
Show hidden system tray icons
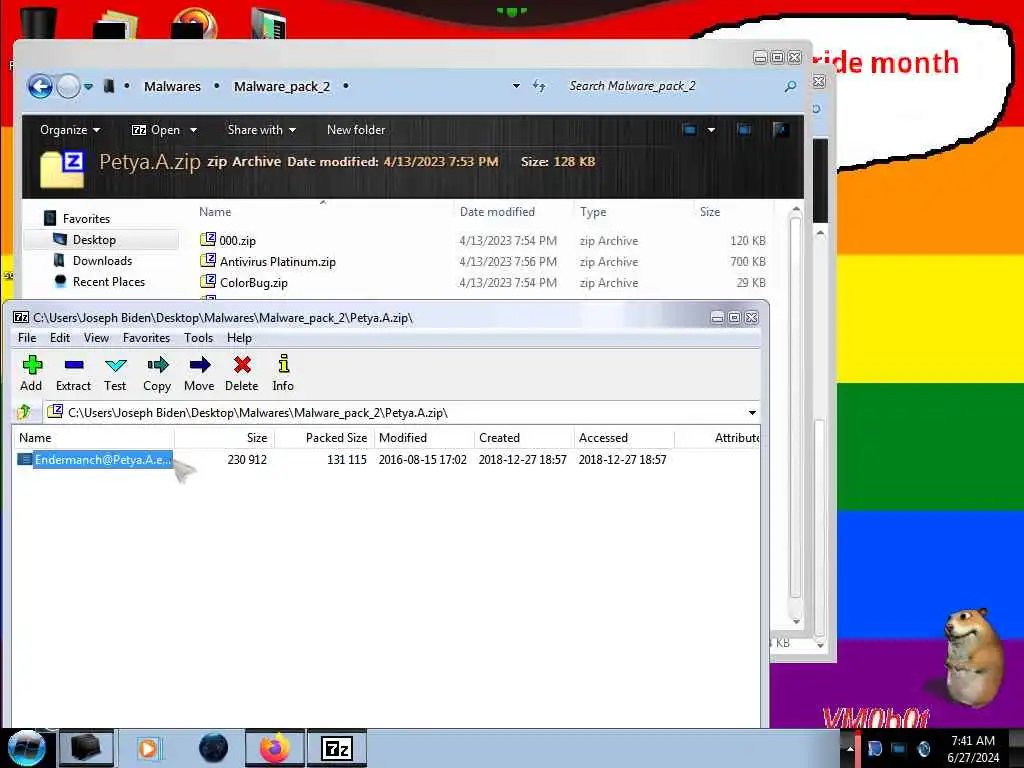[850, 748]
